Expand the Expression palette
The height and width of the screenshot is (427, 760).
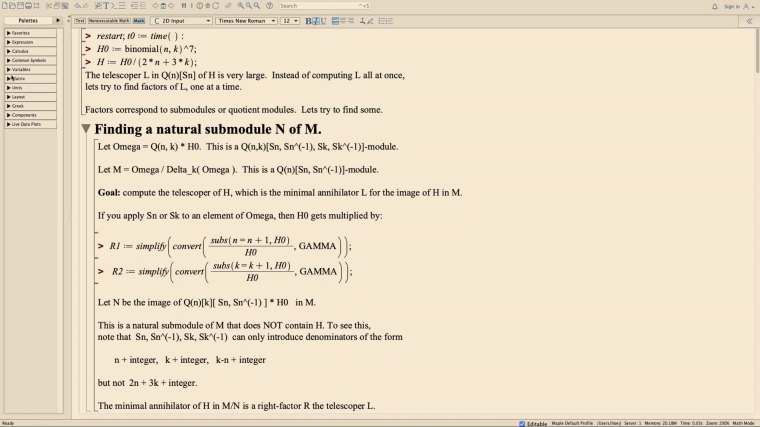pos(31,42)
